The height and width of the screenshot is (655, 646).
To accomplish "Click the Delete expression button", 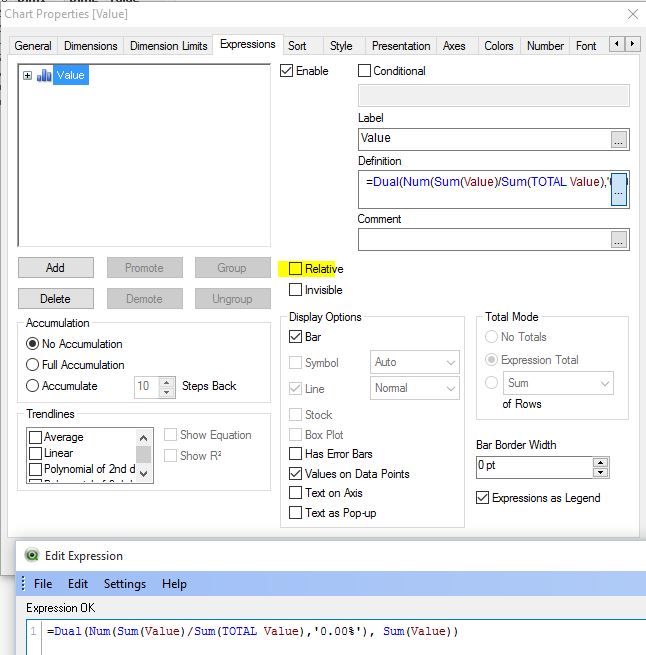I will [56, 299].
